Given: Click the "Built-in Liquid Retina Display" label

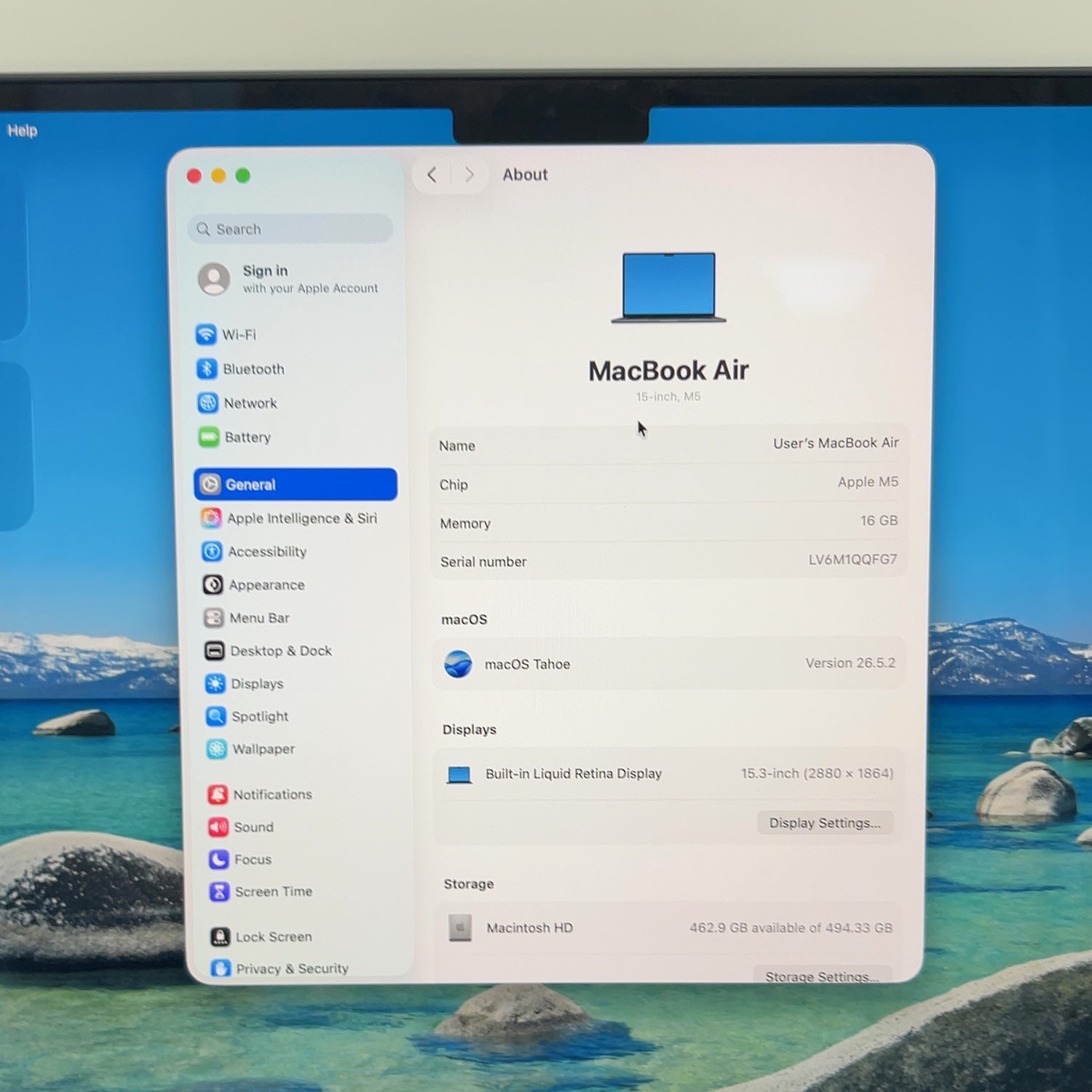Looking at the screenshot, I should (x=574, y=773).
